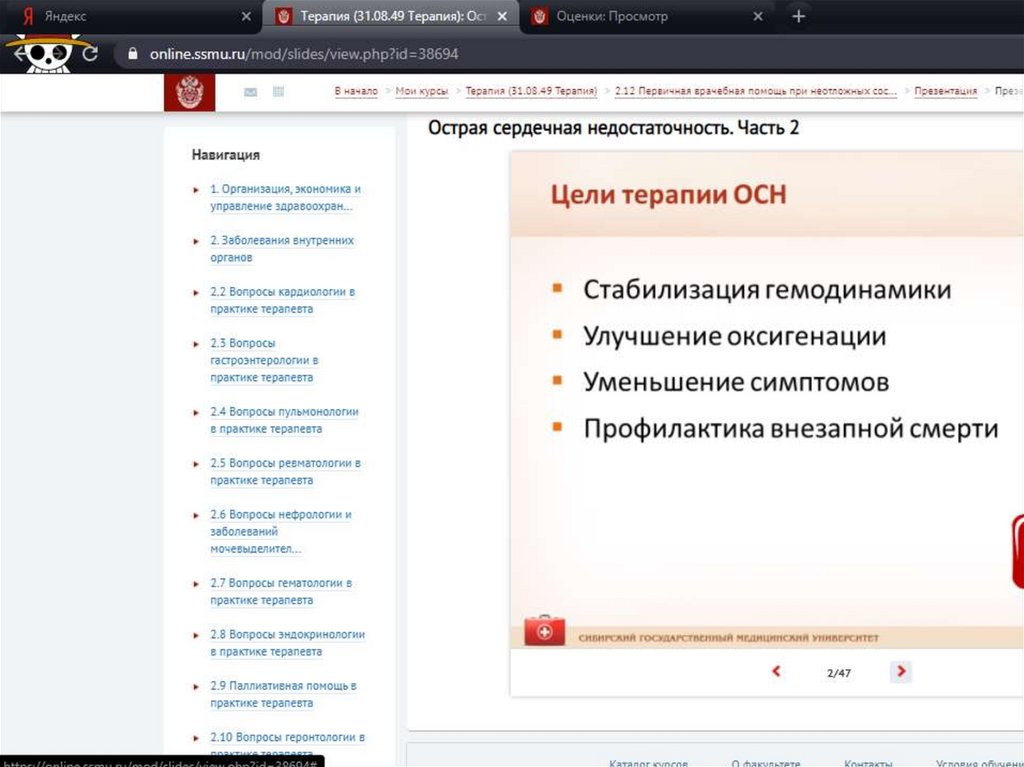
Task: Open a new browser tab with plus
Action: click(798, 16)
